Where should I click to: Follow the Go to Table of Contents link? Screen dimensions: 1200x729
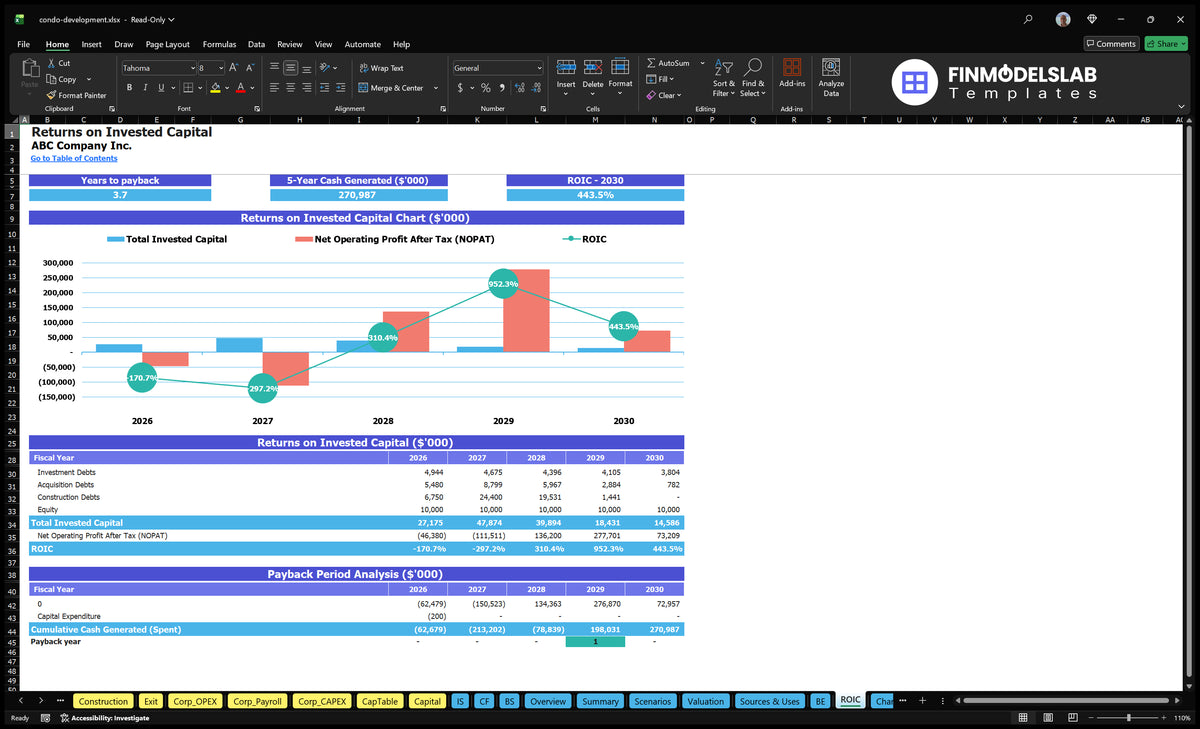pyautogui.click(x=74, y=158)
